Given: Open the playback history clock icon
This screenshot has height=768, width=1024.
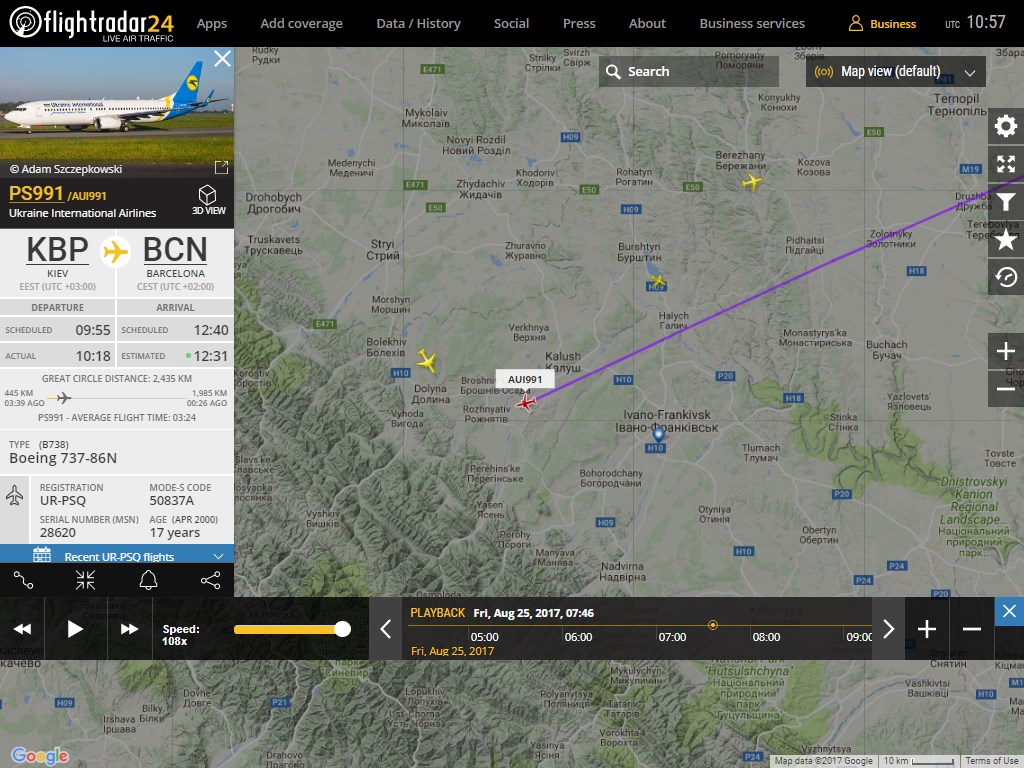Looking at the screenshot, I should coord(1006,278).
